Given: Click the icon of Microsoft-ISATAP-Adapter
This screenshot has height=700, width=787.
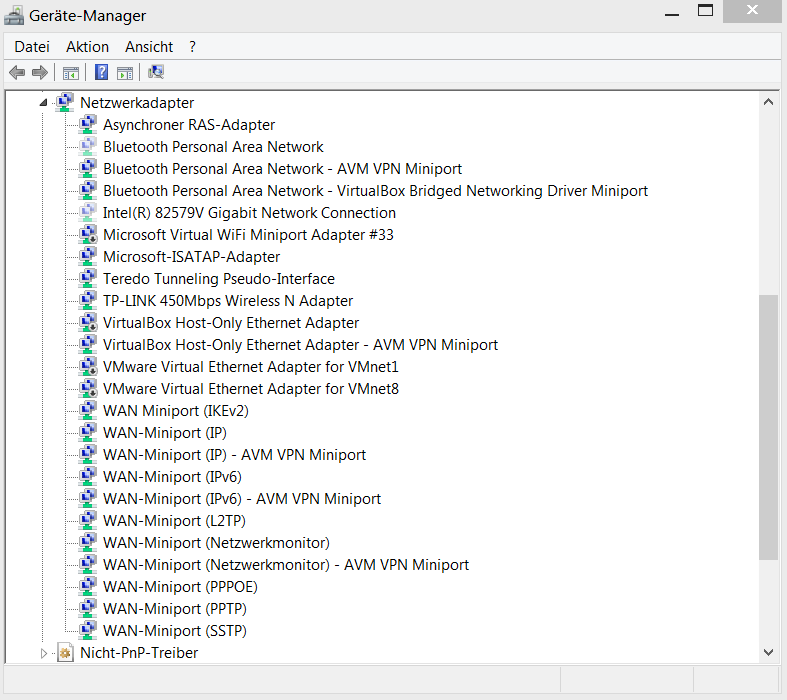Looking at the screenshot, I should click(x=88, y=256).
